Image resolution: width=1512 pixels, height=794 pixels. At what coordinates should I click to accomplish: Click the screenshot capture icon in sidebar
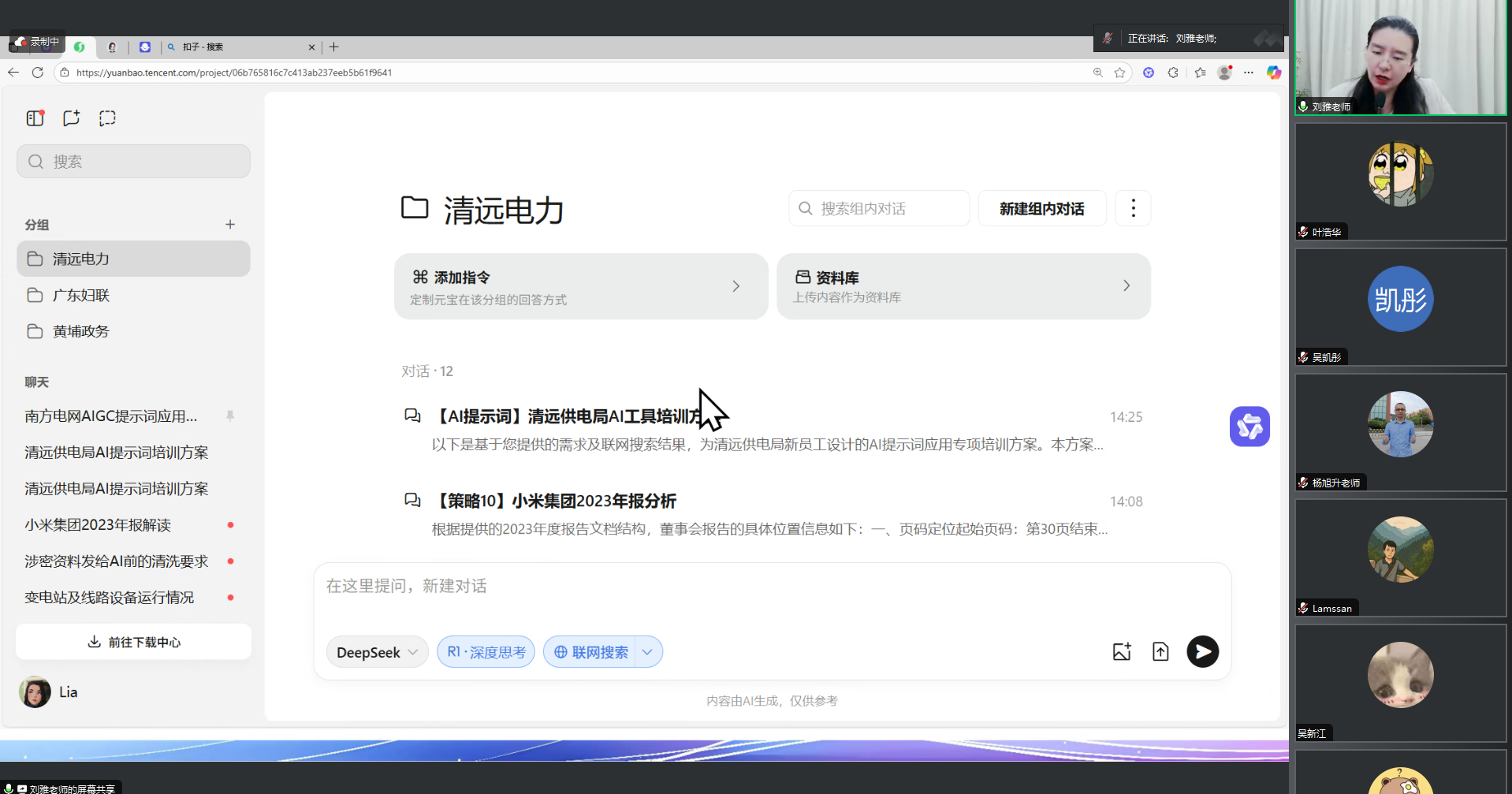coord(107,118)
